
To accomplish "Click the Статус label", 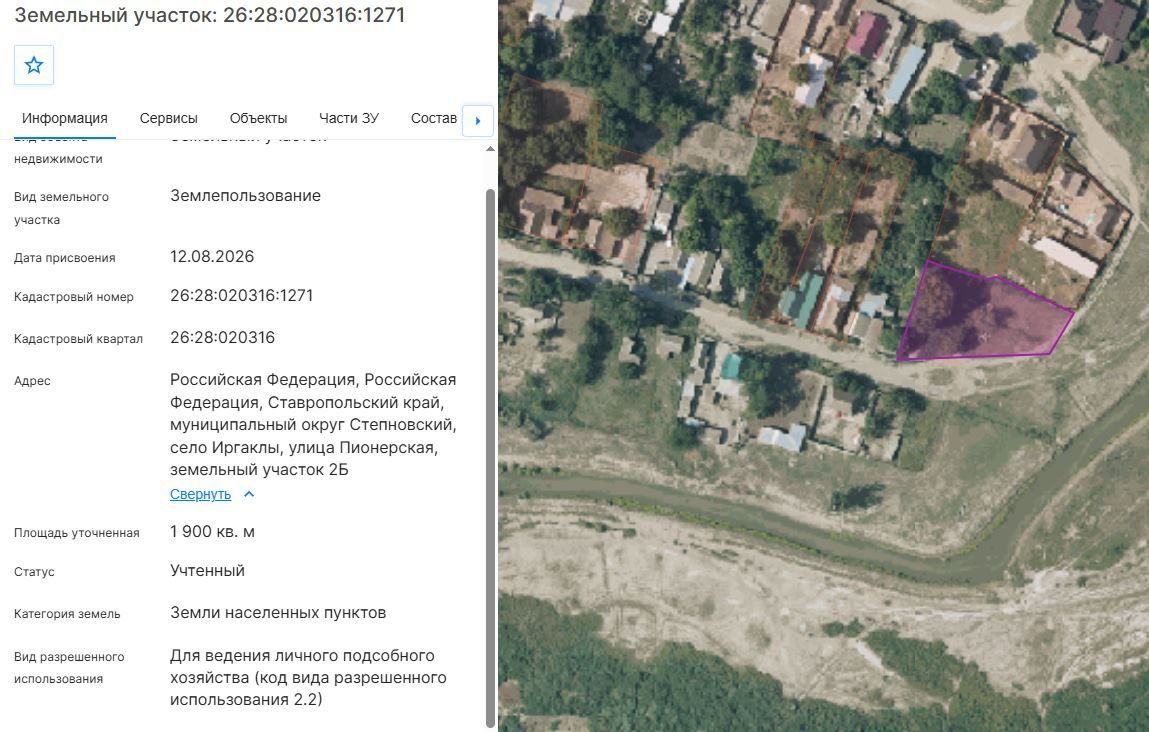I will click(34, 572).
